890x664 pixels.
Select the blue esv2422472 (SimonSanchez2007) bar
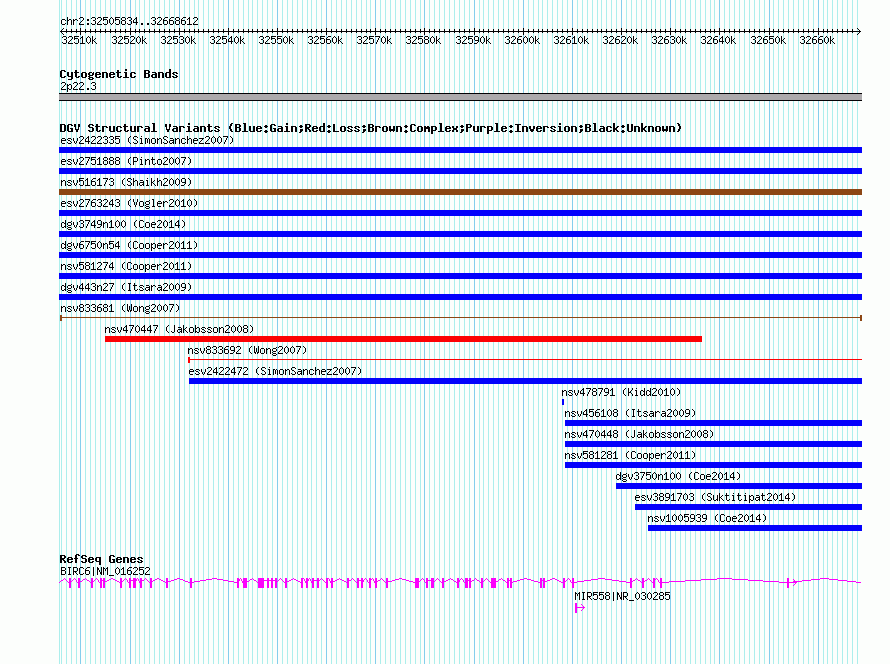526,381
